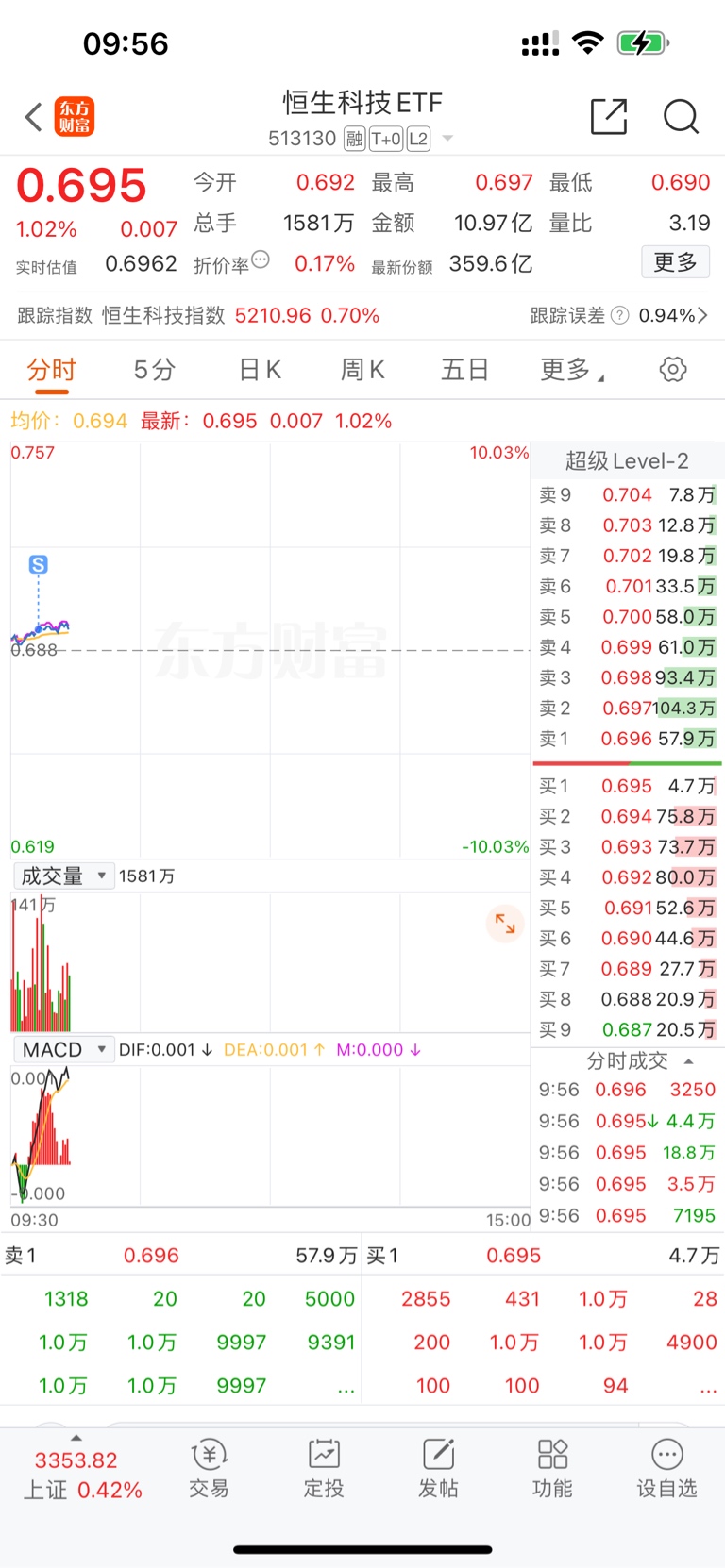725x1568 pixels.
Task: Tap the 融 margin badge
Action: (x=354, y=140)
